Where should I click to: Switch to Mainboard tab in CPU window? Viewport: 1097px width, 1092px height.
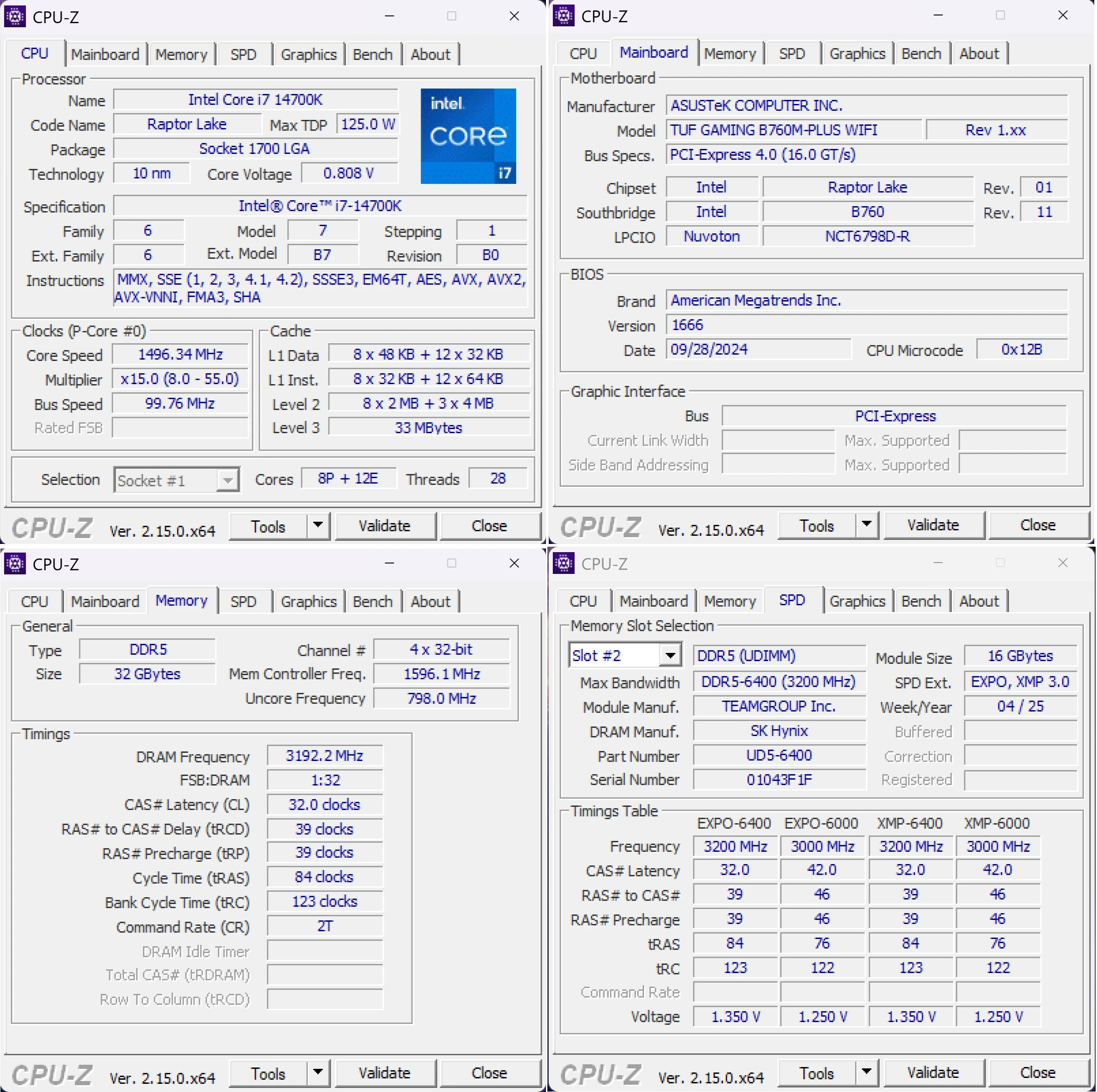coord(105,54)
